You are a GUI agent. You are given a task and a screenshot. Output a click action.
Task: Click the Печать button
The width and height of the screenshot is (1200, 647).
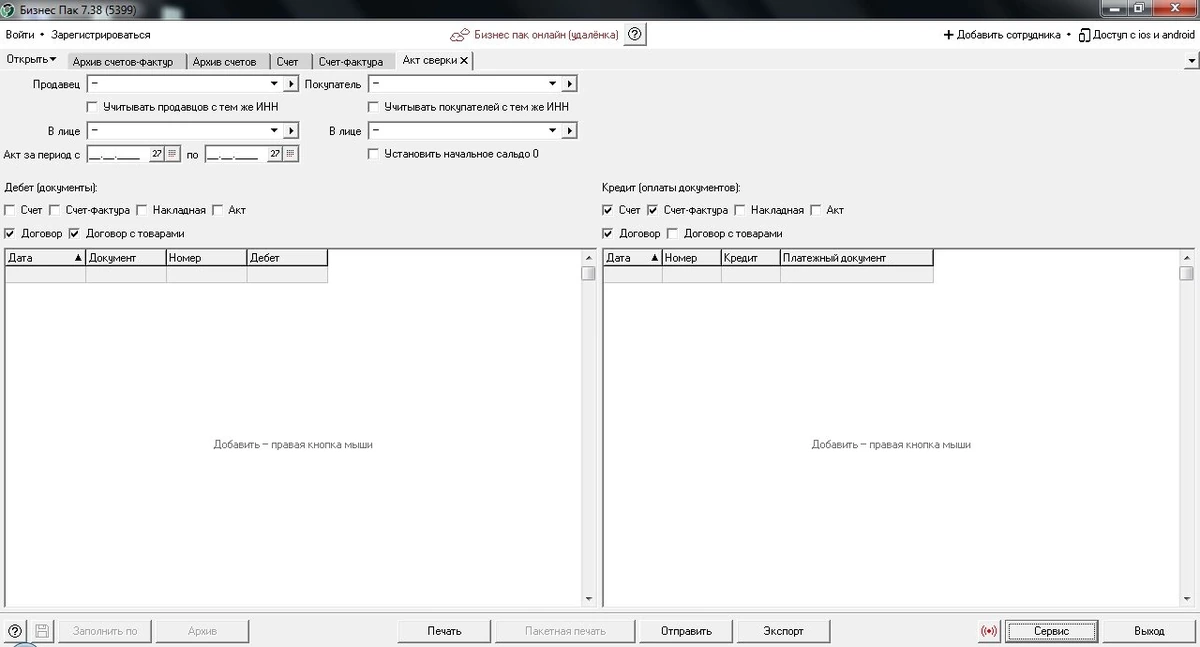[444, 631]
